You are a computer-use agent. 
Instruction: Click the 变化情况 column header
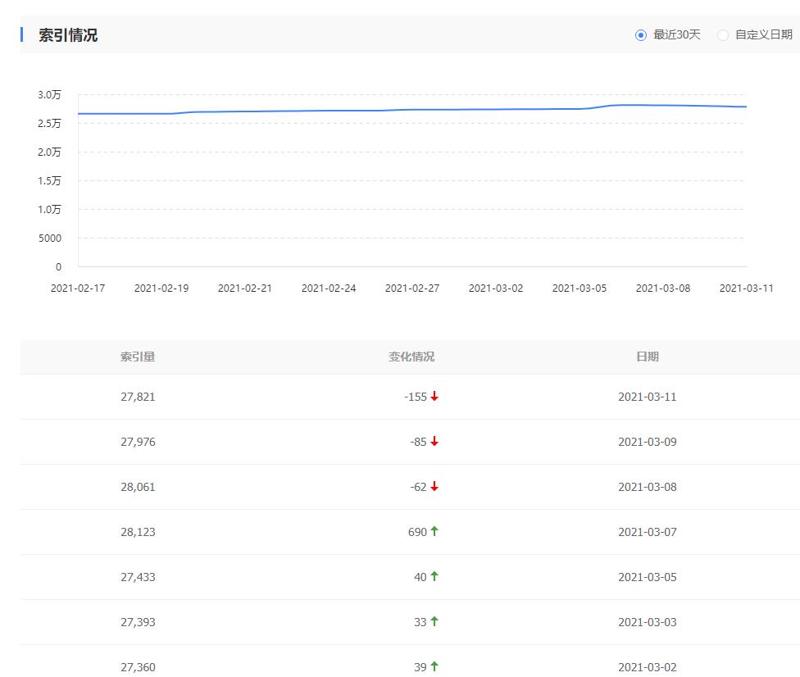point(412,357)
